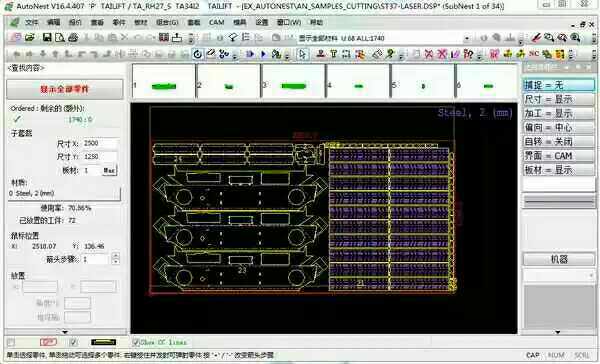Screen dimensions: 600x364
Task: Click the yellow grid nesting icon
Action: (560, 54)
